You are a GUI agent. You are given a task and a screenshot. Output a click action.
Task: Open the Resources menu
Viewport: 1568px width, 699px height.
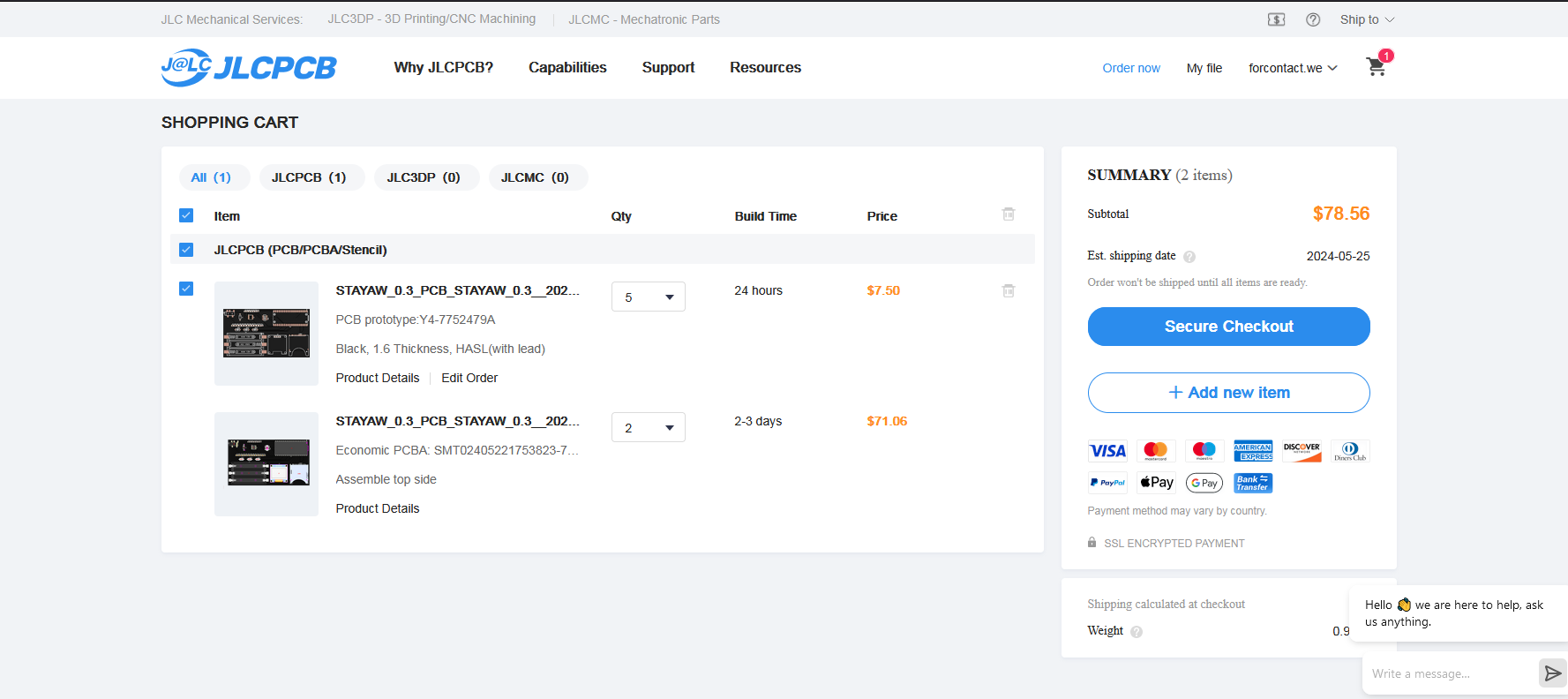click(765, 67)
